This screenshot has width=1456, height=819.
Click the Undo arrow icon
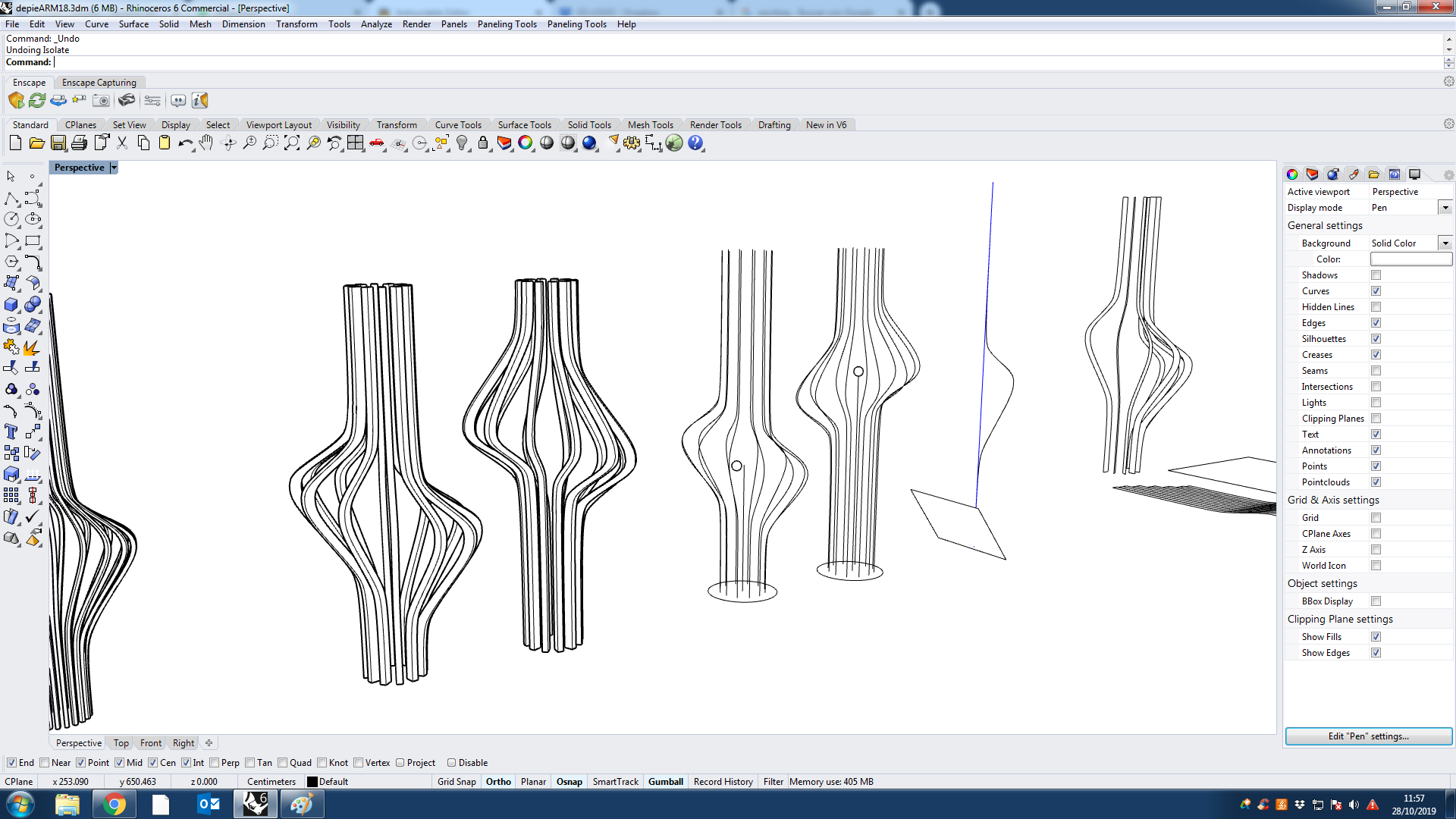point(185,143)
